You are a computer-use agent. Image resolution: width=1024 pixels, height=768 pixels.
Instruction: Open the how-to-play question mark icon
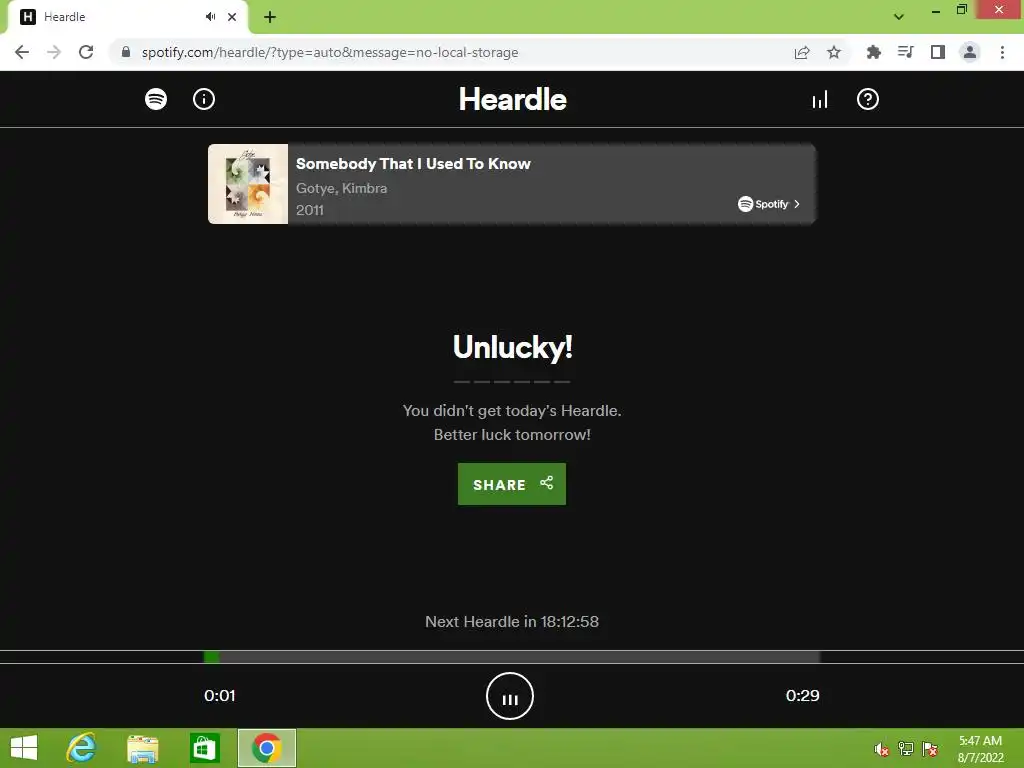point(867,99)
